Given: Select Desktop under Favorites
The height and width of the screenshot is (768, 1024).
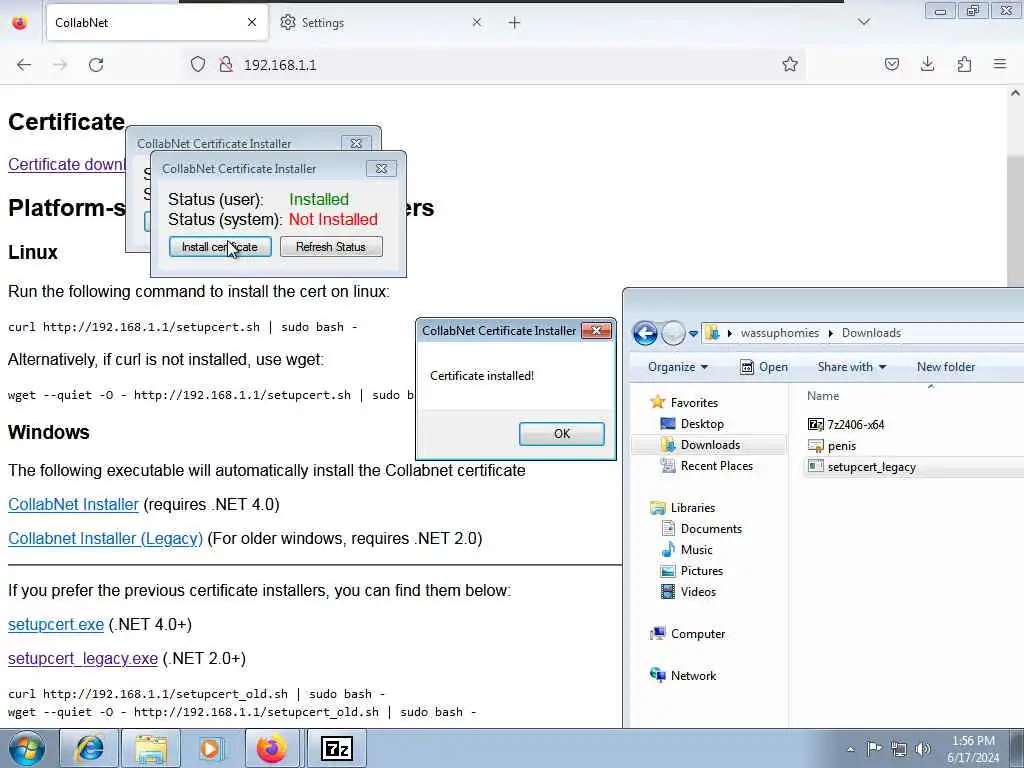Looking at the screenshot, I should click(x=692, y=424).
